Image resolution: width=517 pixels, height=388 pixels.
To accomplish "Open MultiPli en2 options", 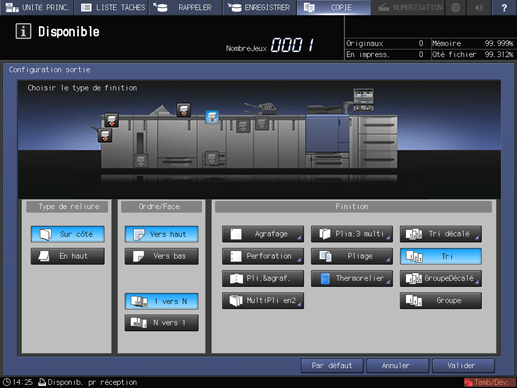I will 263,300.
